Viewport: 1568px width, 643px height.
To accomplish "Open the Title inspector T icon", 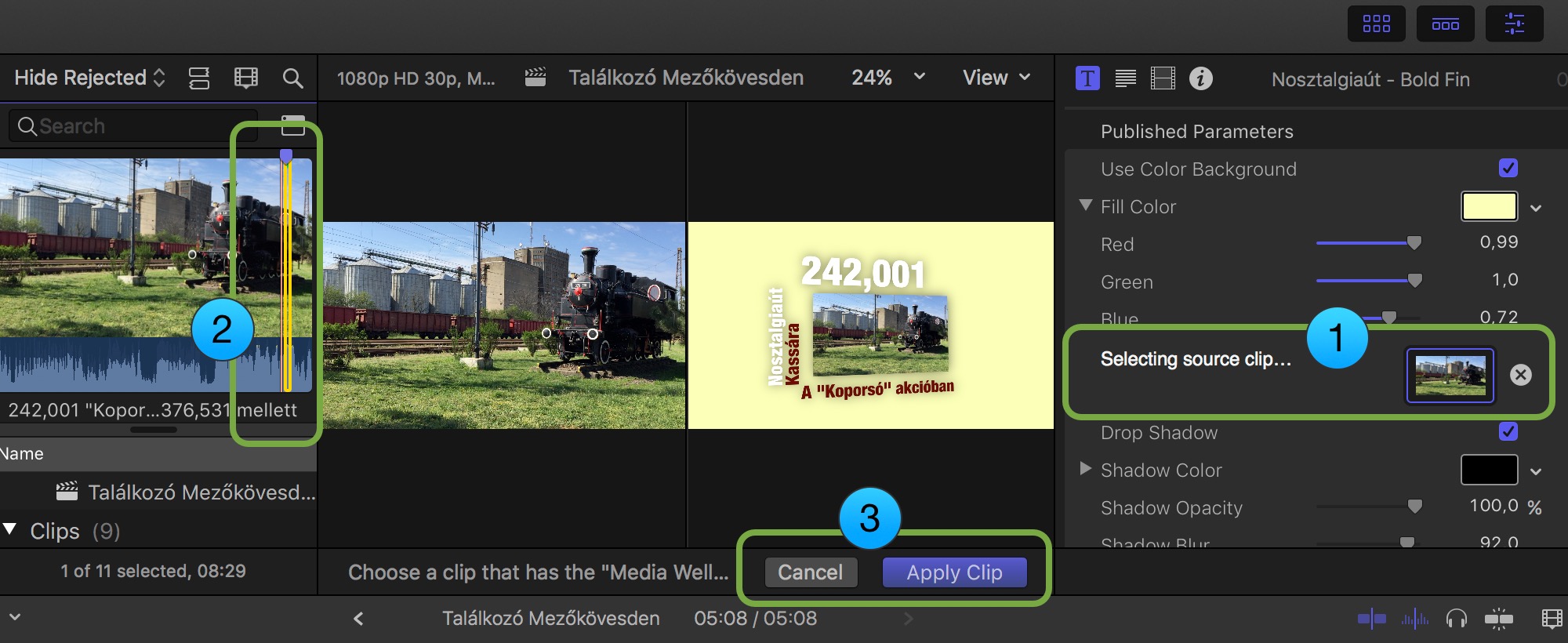I will click(x=1087, y=78).
